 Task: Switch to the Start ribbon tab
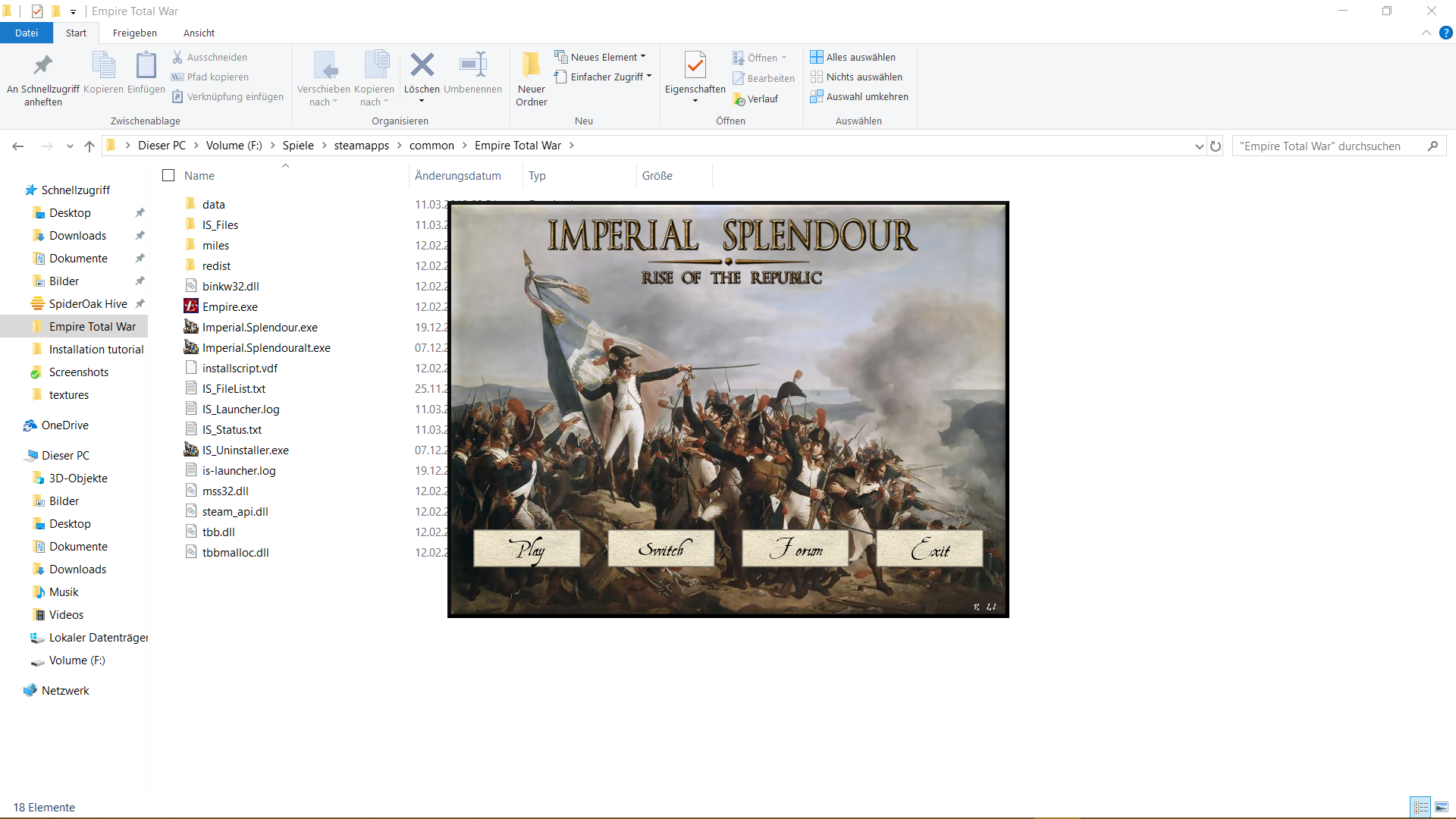coord(76,33)
